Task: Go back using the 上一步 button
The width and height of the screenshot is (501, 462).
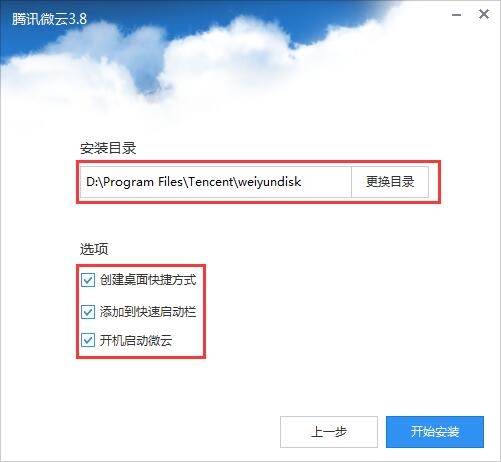Action: click(329, 432)
